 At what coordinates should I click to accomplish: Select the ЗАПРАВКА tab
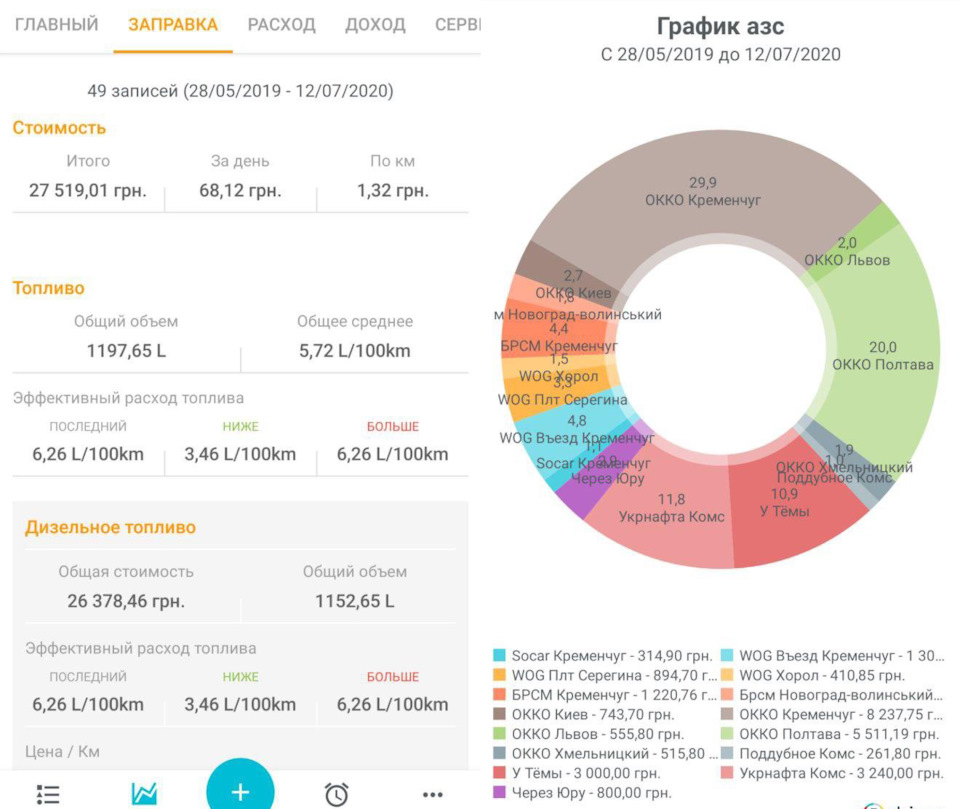(173, 24)
